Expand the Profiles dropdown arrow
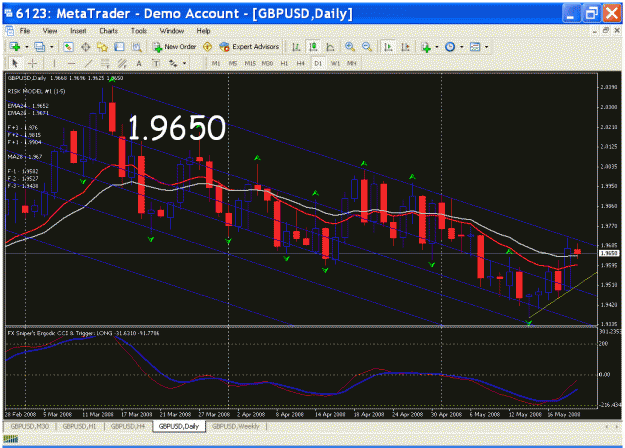Viewport: 625px width, 448px height. 52,47
